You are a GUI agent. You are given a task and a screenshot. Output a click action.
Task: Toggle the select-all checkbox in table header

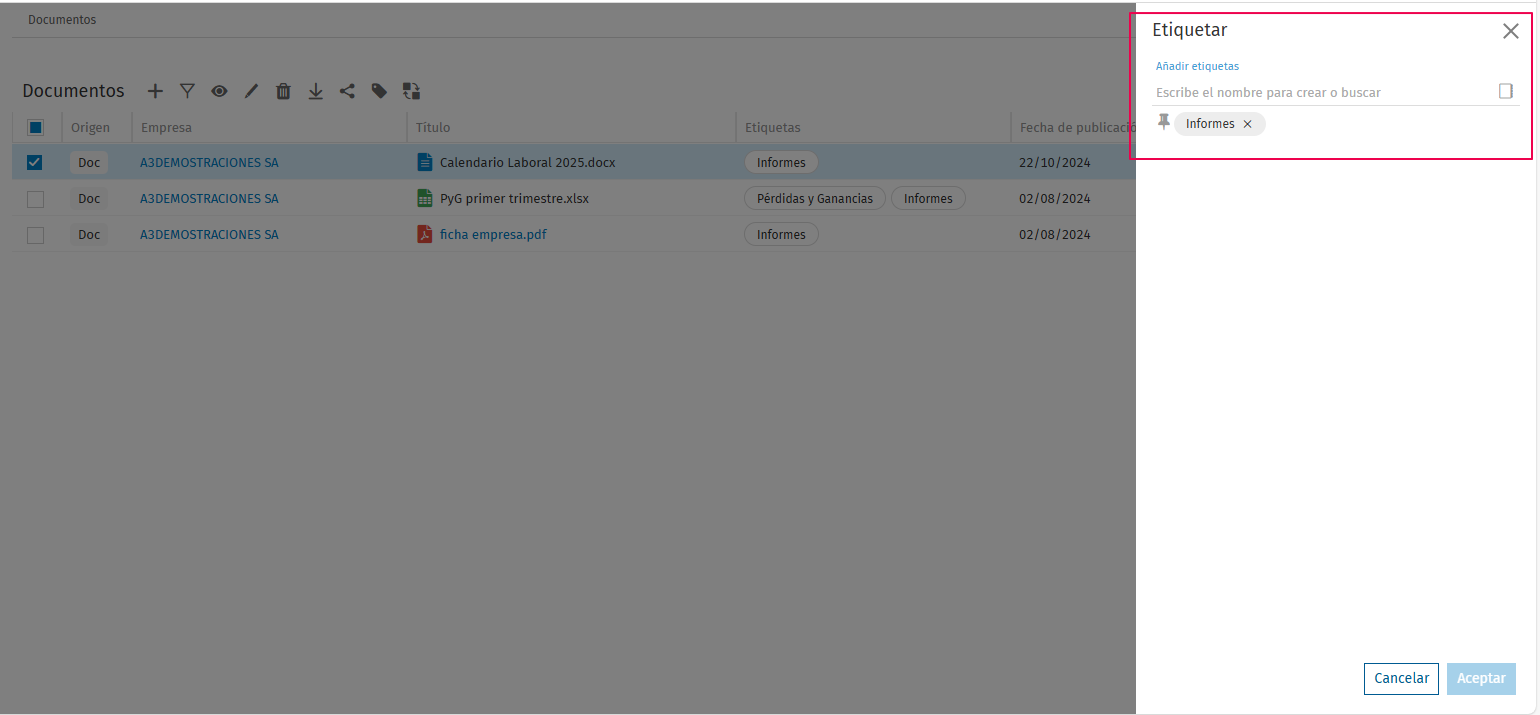point(35,127)
